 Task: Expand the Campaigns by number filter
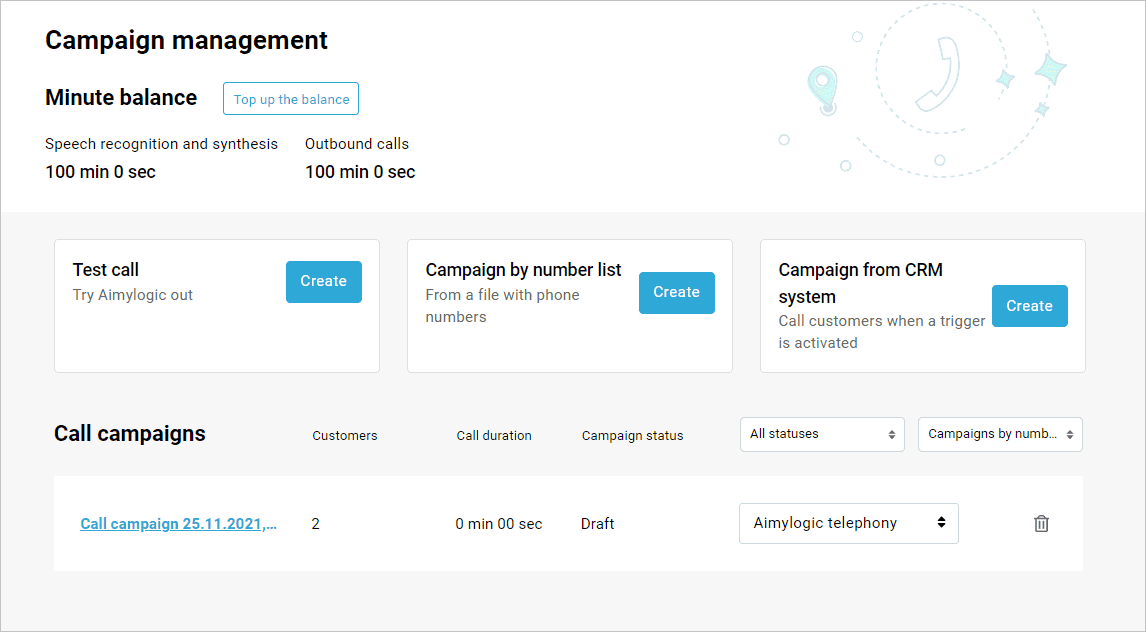point(1000,434)
